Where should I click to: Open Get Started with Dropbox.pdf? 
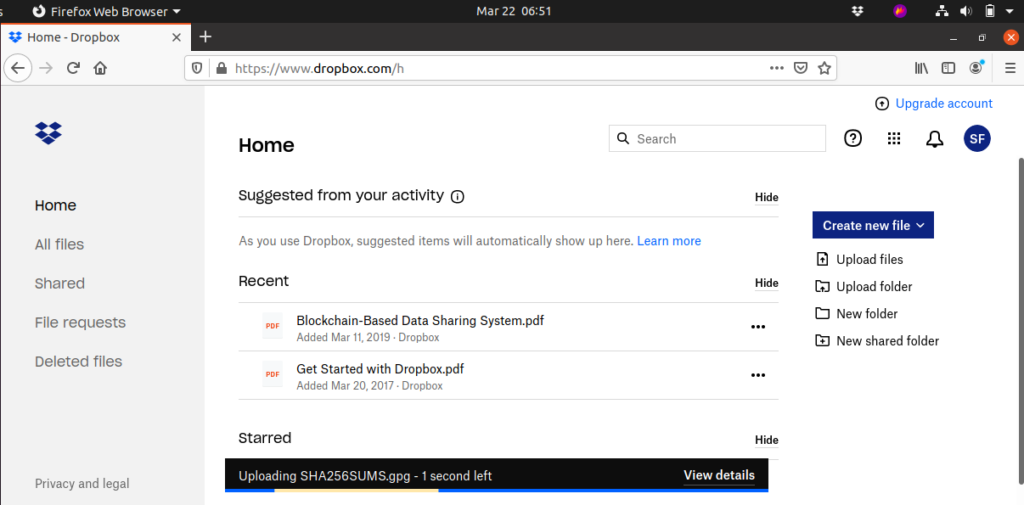click(380, 368)
